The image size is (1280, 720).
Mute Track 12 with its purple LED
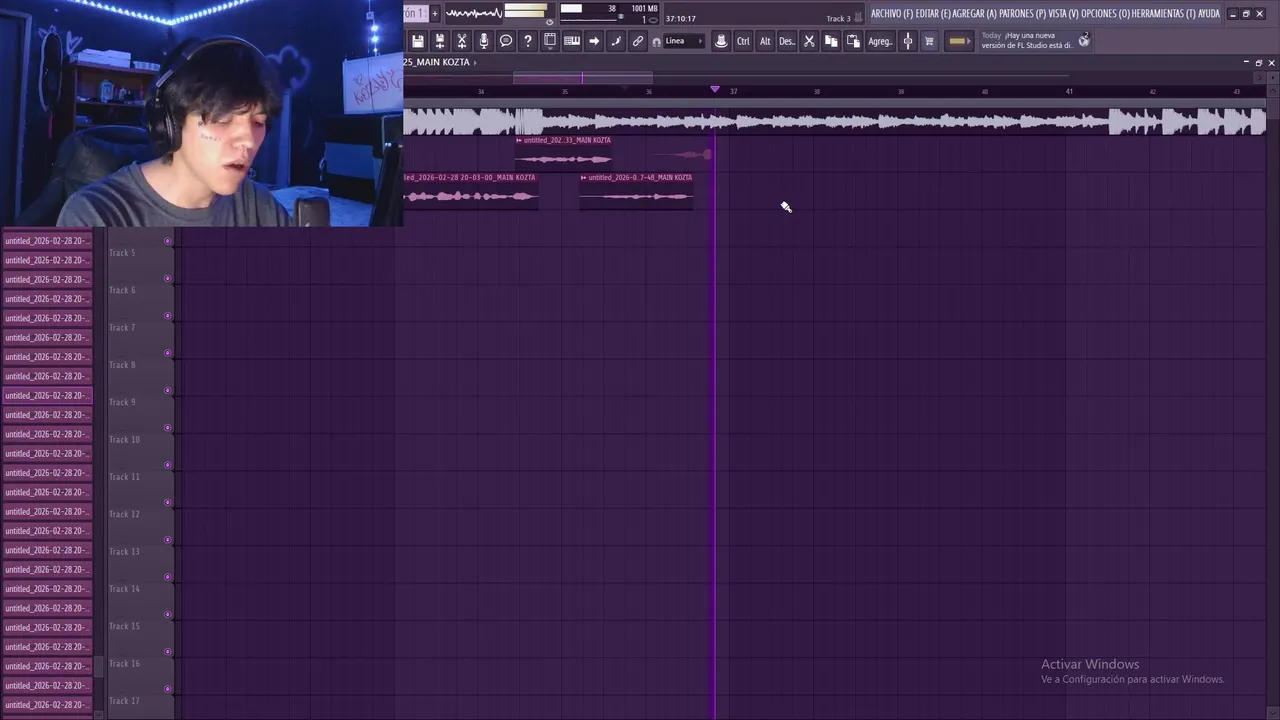167,502
